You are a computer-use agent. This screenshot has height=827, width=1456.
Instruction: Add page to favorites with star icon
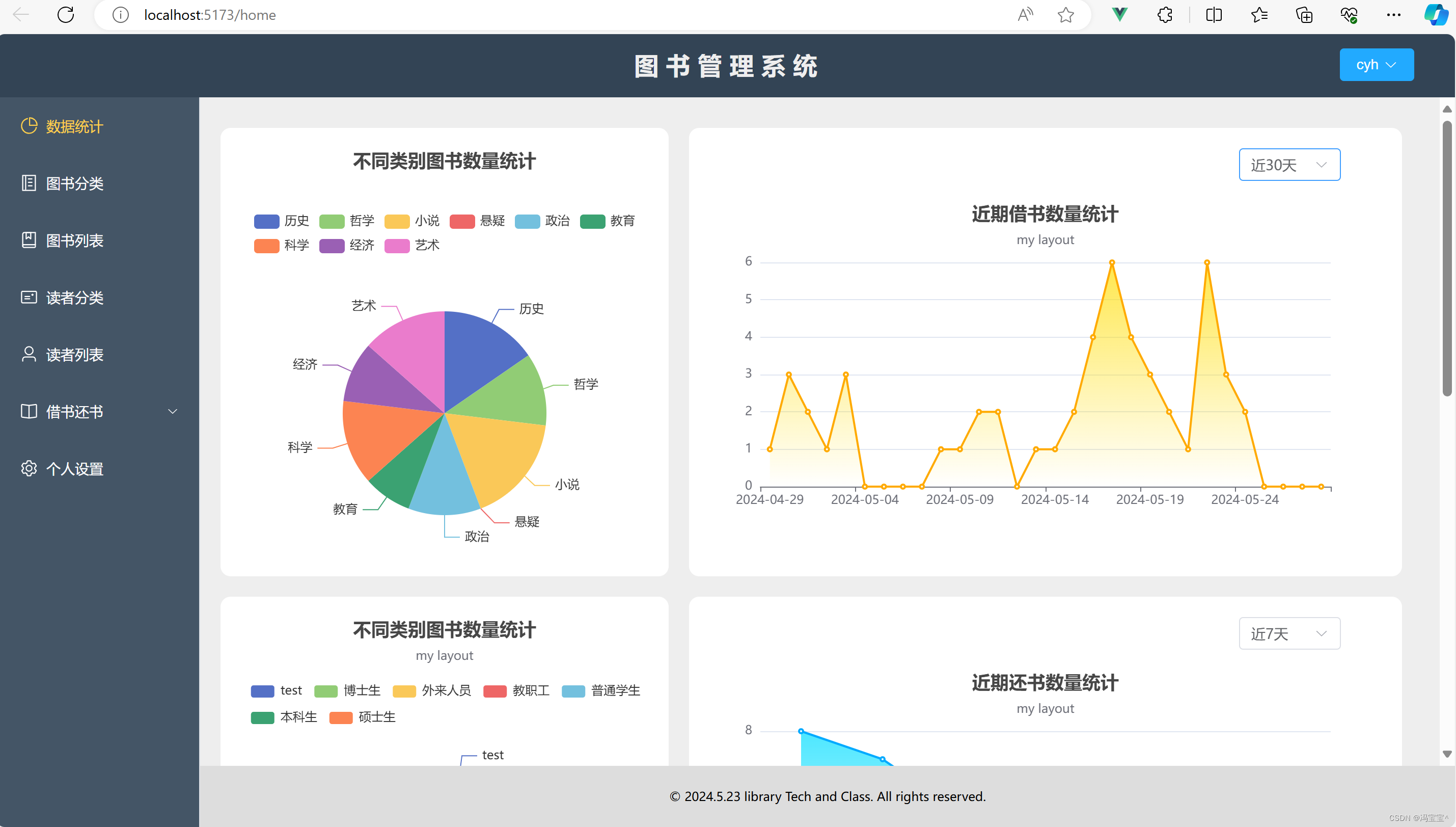[1065, 15]
